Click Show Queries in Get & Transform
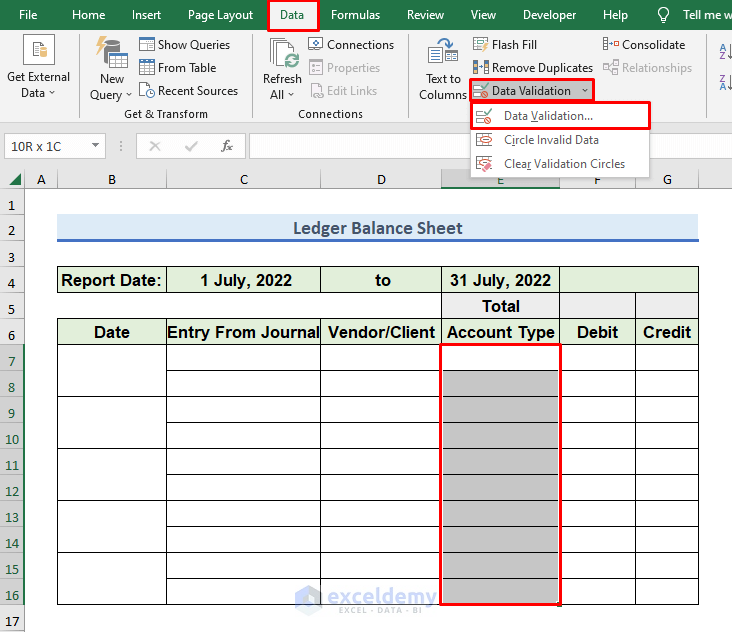 (185, 45)
